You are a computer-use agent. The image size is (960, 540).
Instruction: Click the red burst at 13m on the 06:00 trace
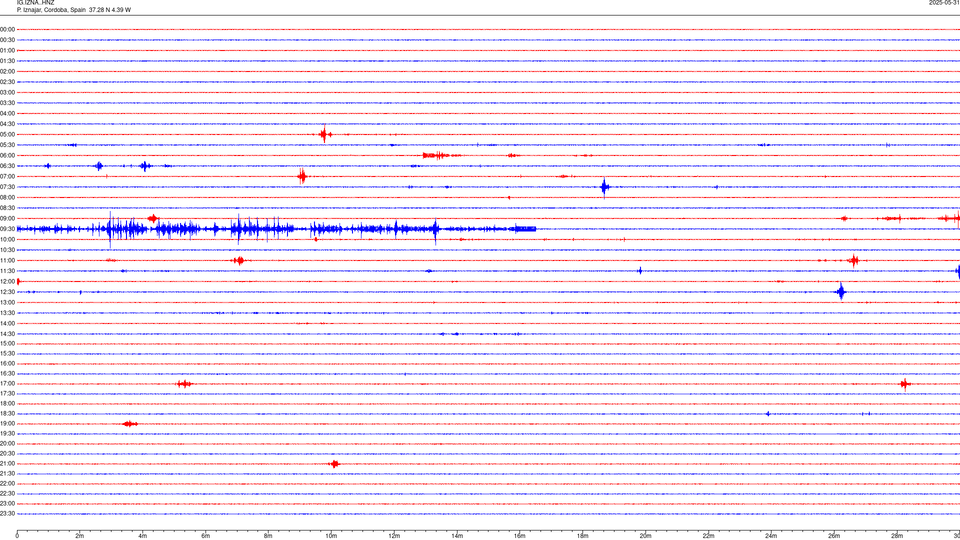[x=437, y=156]
